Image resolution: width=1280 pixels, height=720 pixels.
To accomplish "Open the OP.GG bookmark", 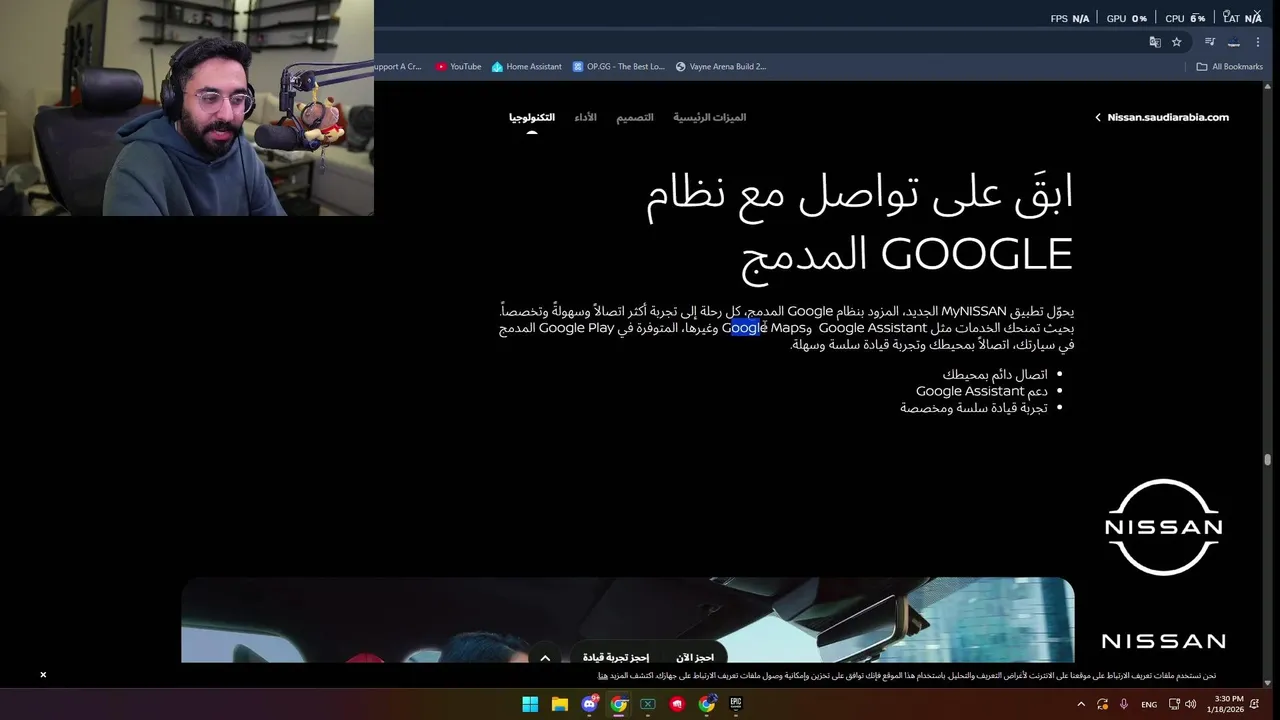I will (619, 67).
